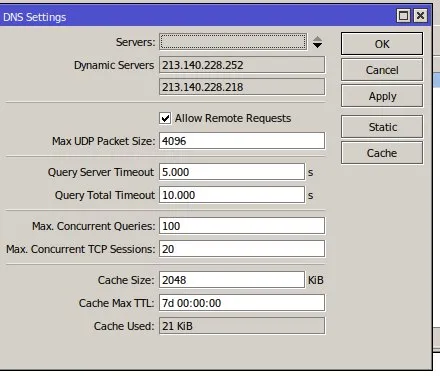Edit Max. Concurrent TCP Sessions value
Viewport: 440px width, 376px height.
coord(242,249)
